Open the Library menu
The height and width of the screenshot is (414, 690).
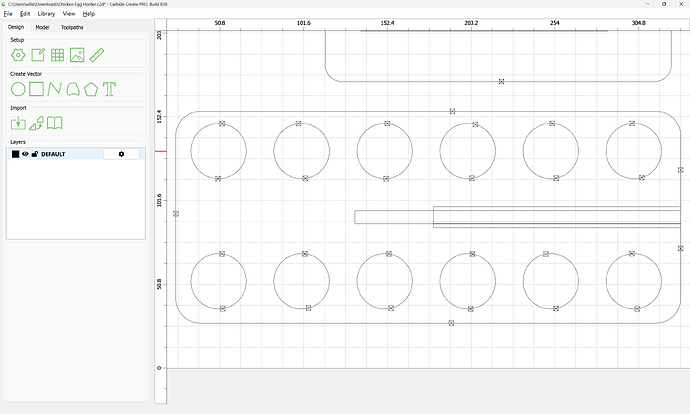[46, 14]
